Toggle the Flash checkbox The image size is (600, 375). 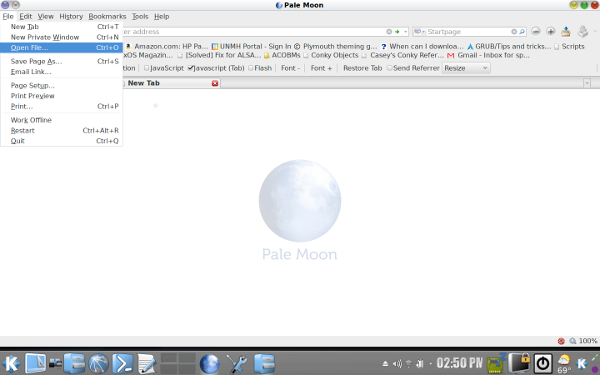tap(251, 68)
